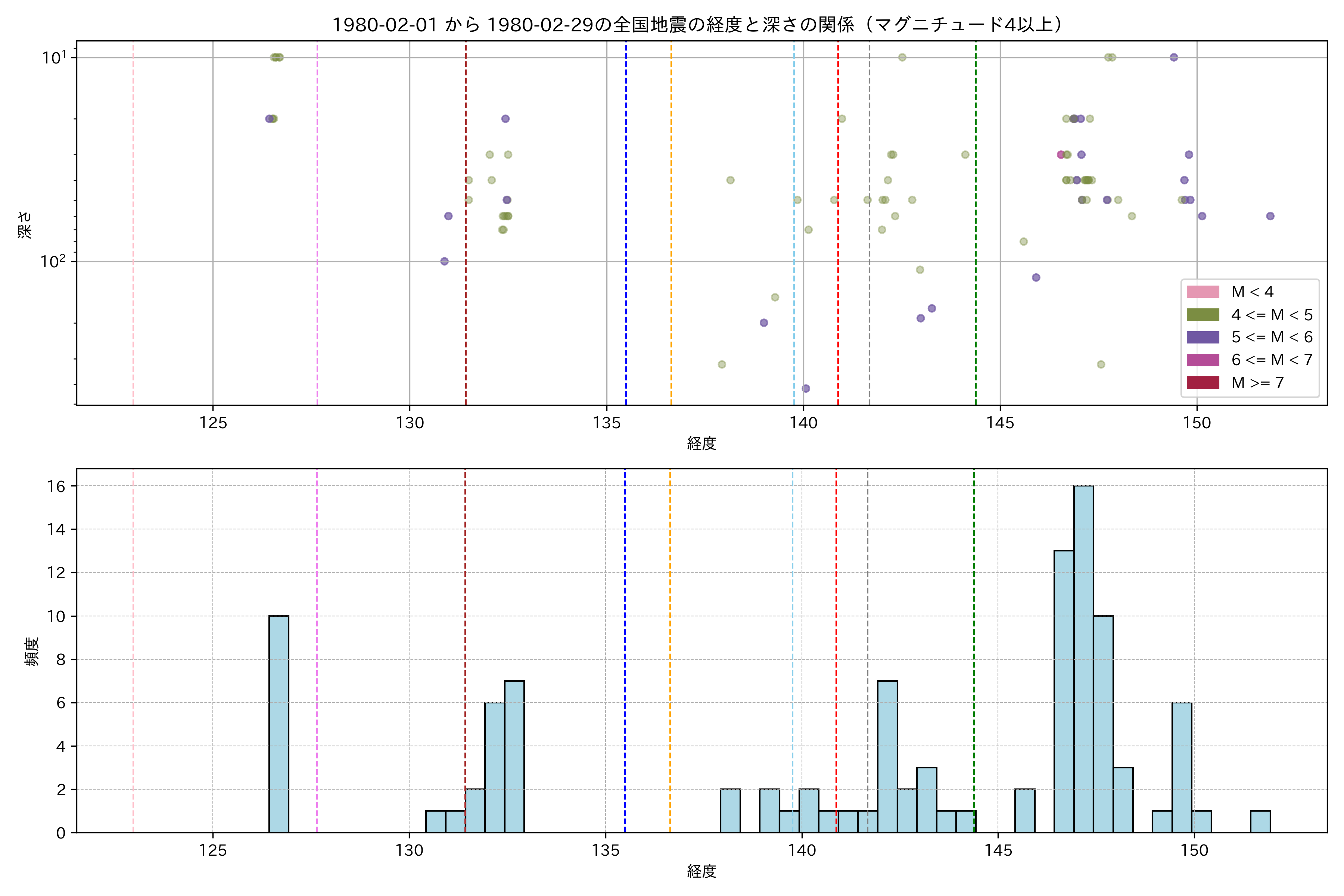This screenshot has width=1344, height=896.
Task: Click the histogram bar of height 13
Action: [x=1063, y=691]
